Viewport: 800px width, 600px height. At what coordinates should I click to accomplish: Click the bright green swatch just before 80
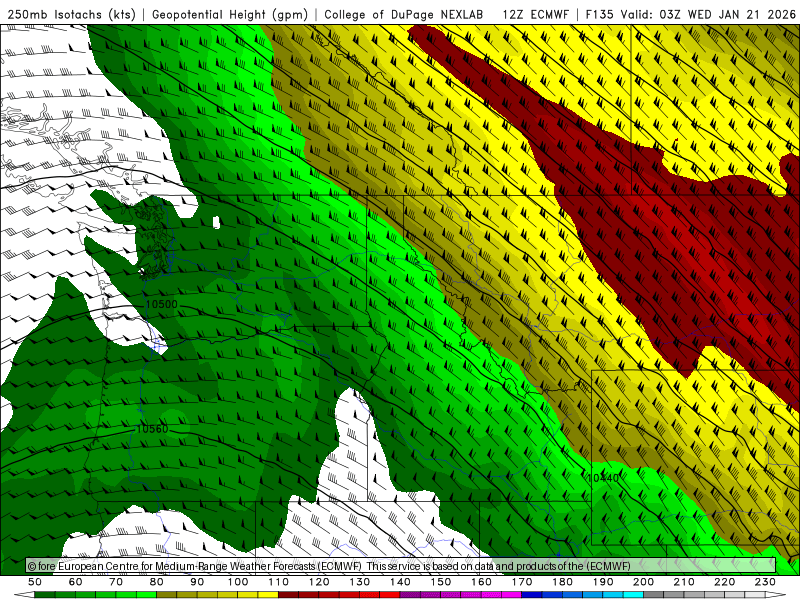pos(146,593)
